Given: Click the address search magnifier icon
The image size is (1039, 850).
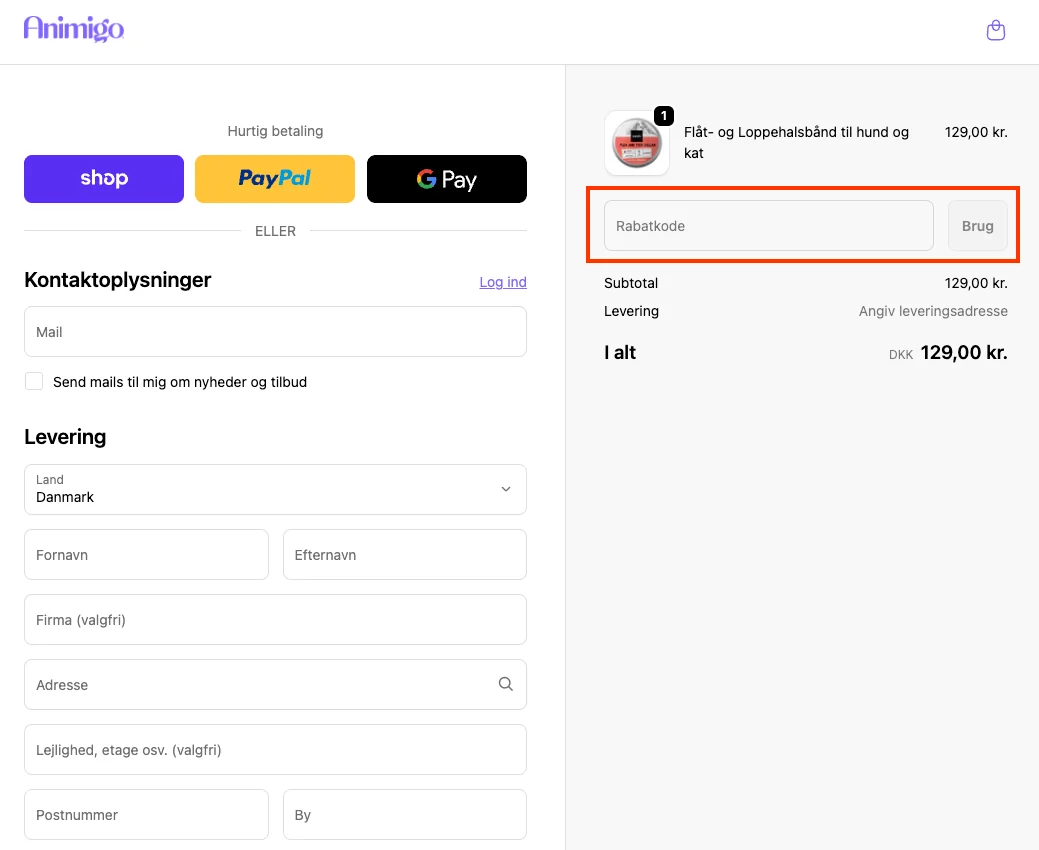Looking at the screenshot, I should coord(505,684).
